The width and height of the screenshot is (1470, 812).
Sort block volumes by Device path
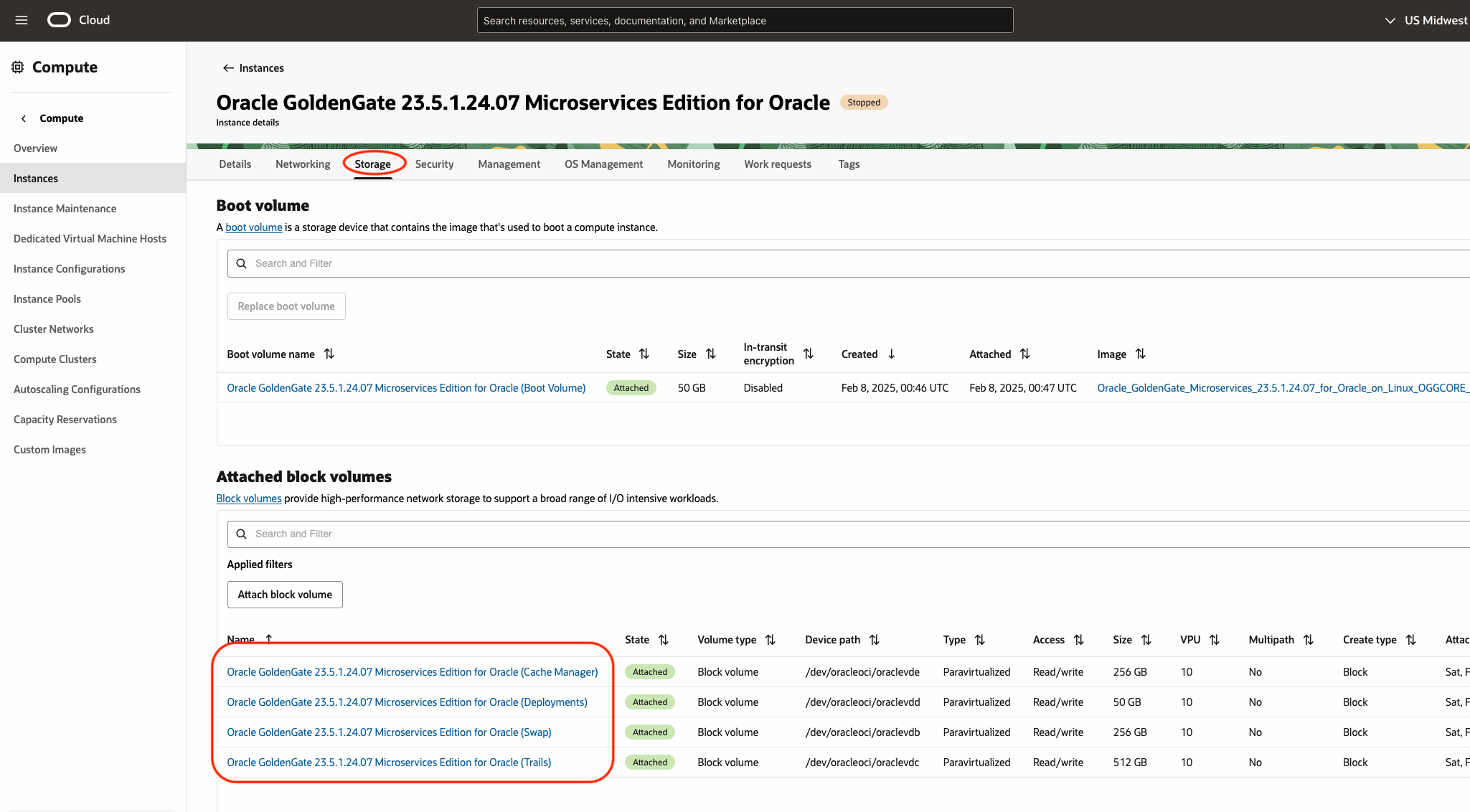[874, 640]
